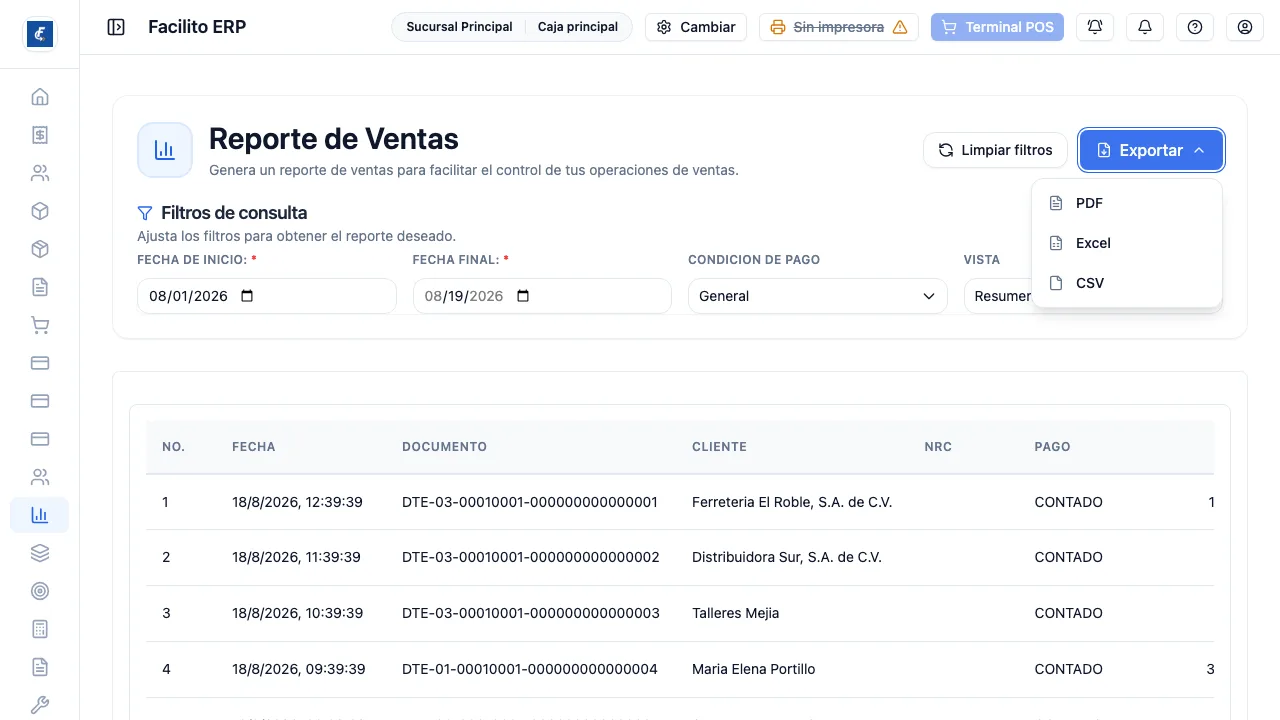Click the NRC column header
Screen dimensions: 1280x720
938,447
